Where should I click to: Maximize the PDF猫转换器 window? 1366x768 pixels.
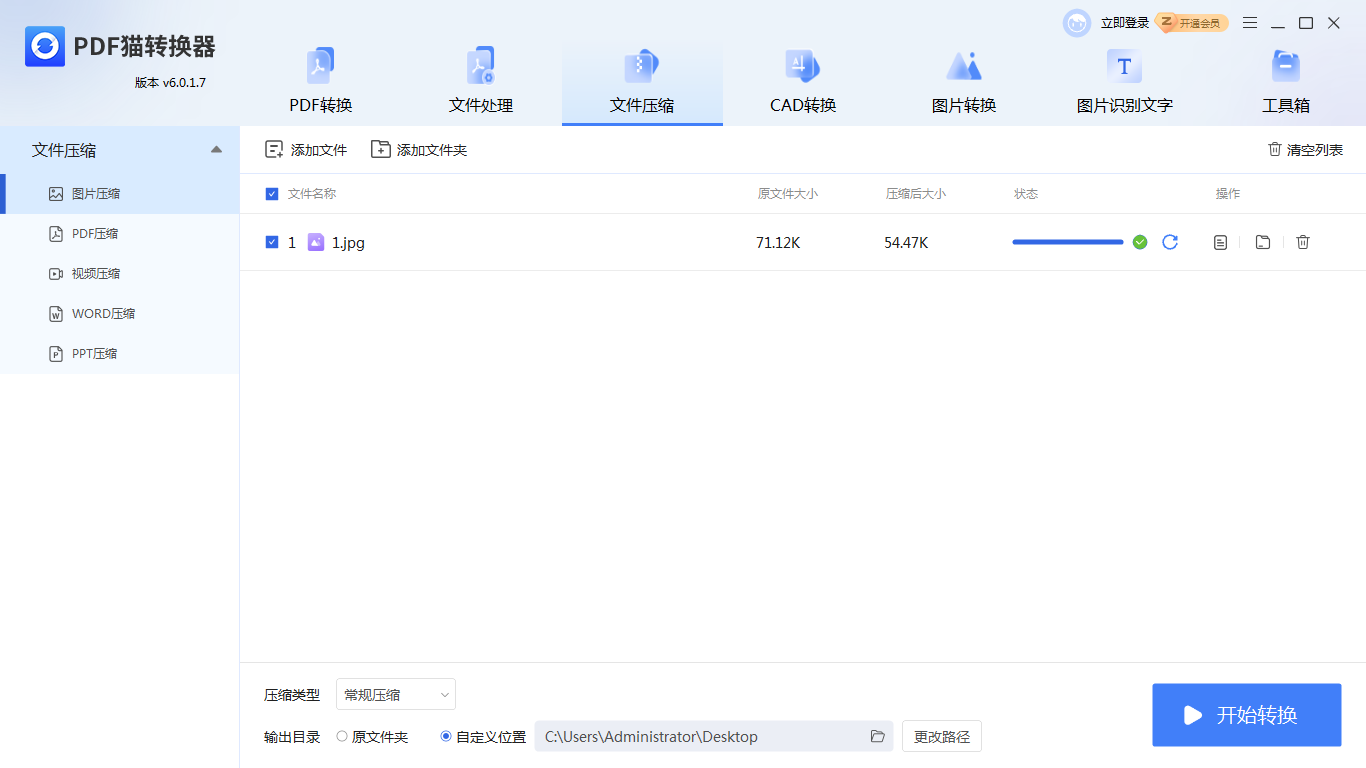1306,23
